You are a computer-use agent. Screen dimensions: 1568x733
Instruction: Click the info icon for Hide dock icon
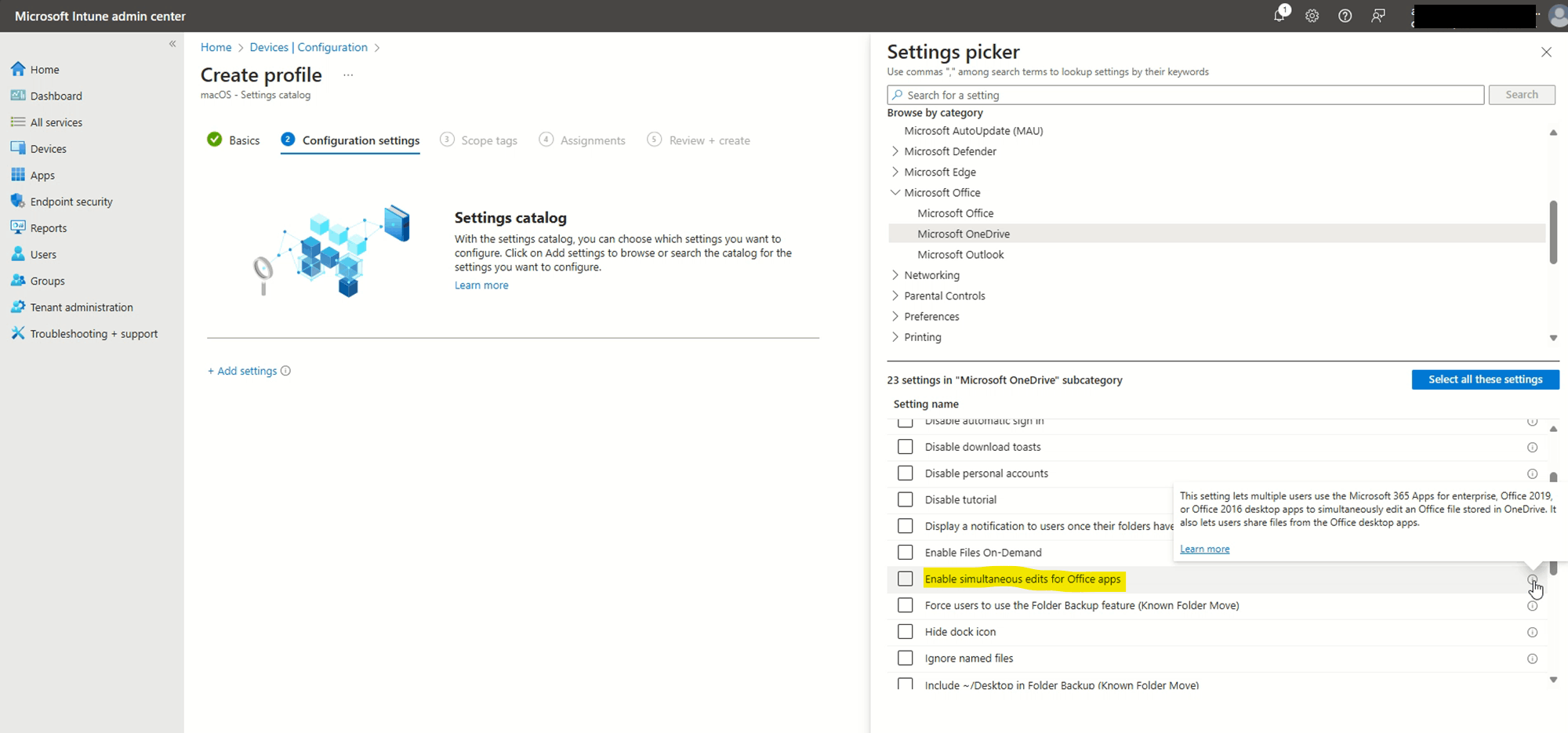click(x=1532, y=633)
